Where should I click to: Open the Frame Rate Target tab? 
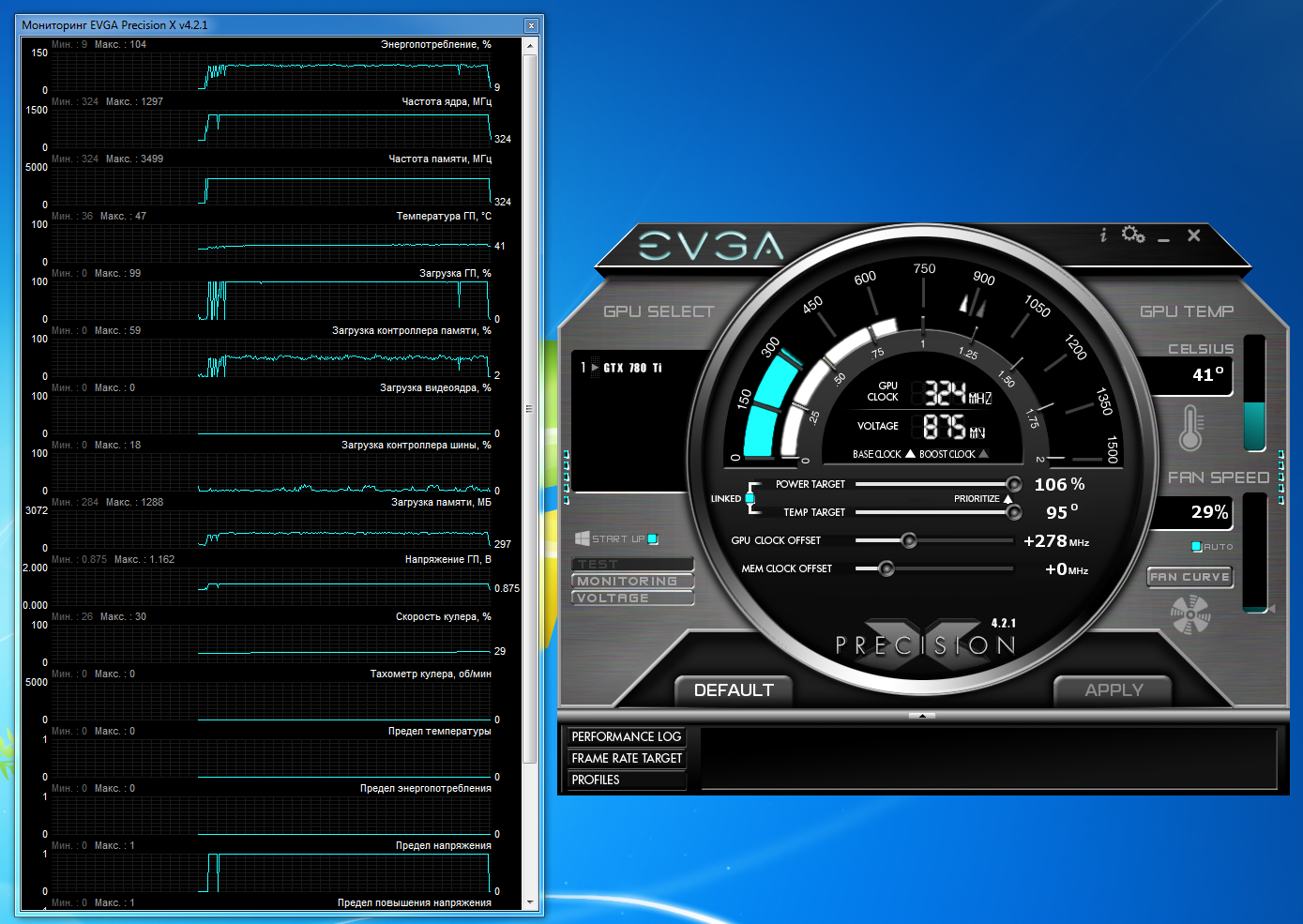click(x=627, y=758)
